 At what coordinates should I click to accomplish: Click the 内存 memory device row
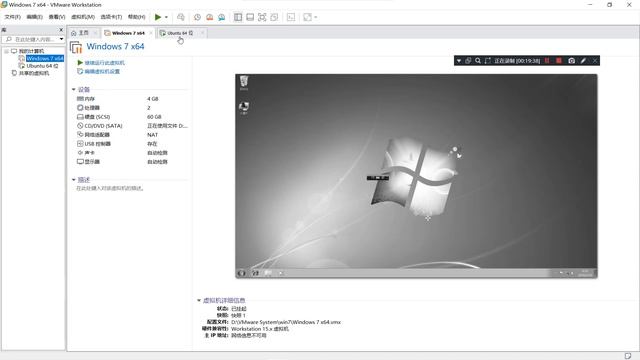click(132, 99)
